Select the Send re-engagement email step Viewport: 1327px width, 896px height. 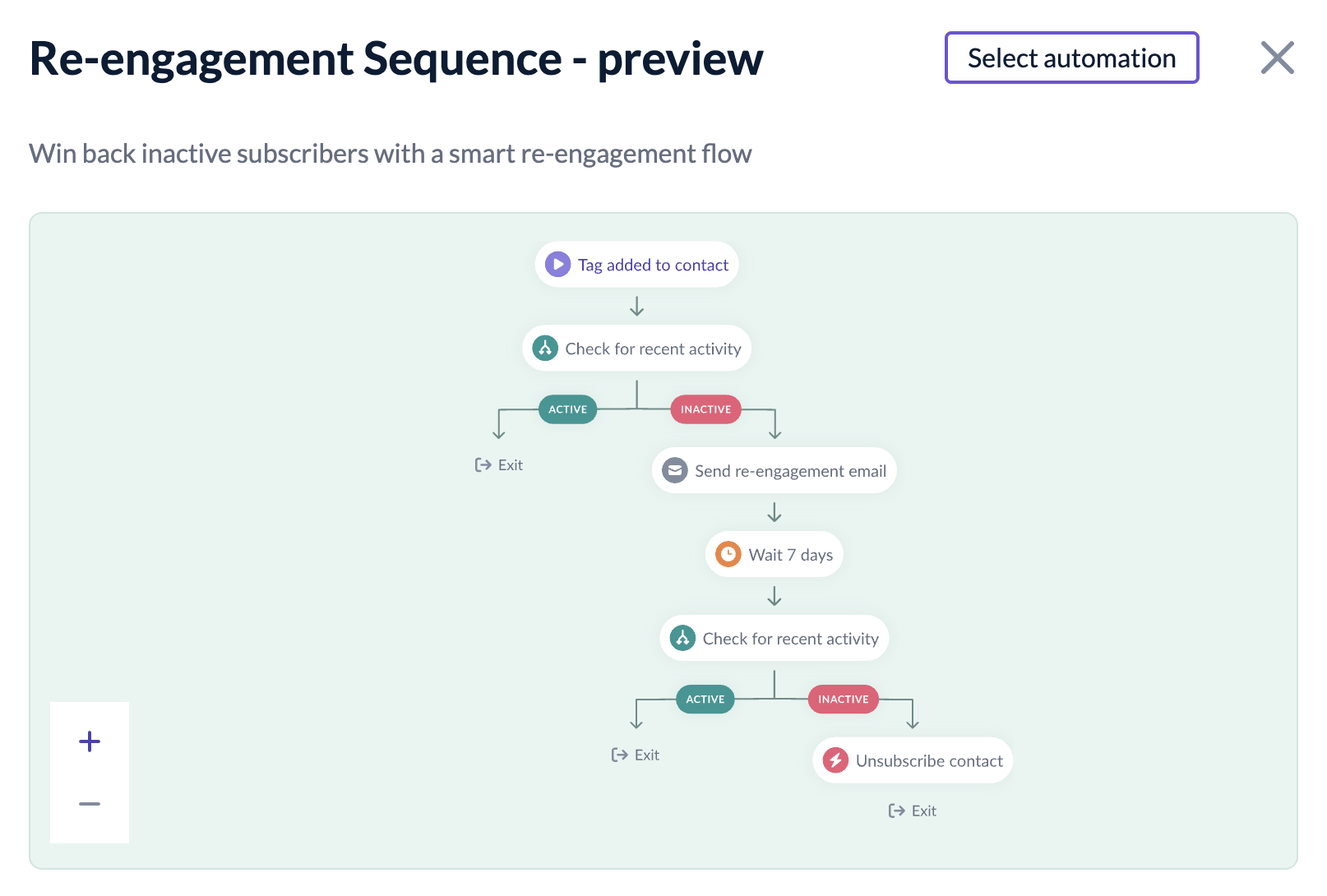coord(790,471)
